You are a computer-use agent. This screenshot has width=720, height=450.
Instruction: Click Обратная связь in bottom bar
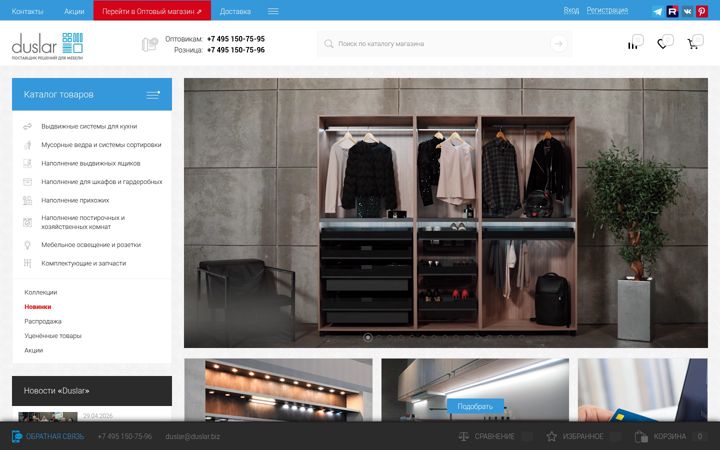[55, 436]
